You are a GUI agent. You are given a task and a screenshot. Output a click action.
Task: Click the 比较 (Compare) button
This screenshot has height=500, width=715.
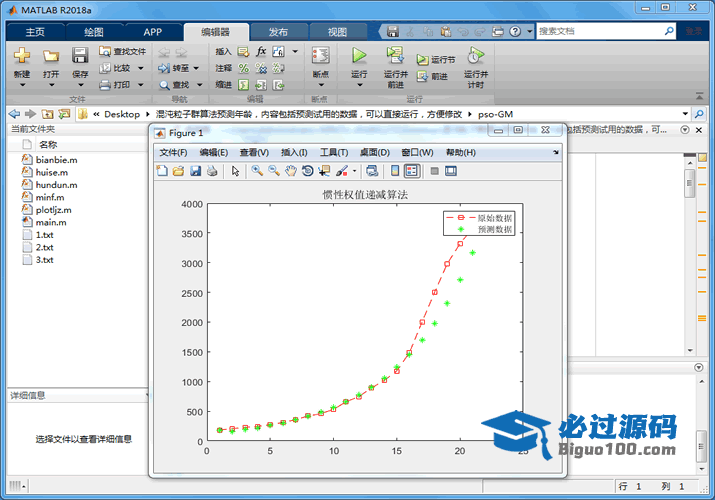(x=117, y=68)
